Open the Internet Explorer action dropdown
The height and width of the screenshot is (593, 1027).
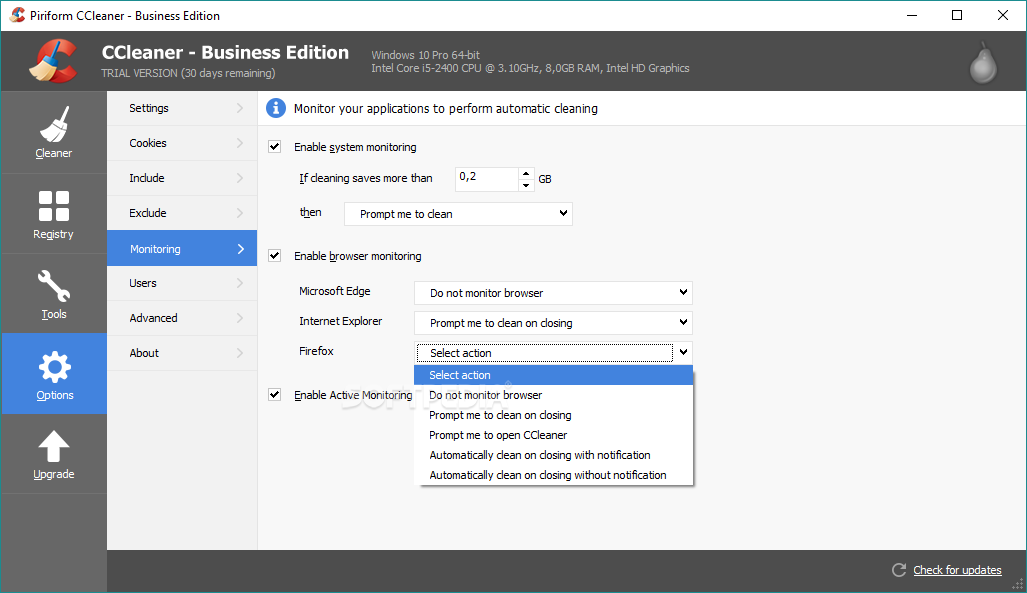pos(553,323)
